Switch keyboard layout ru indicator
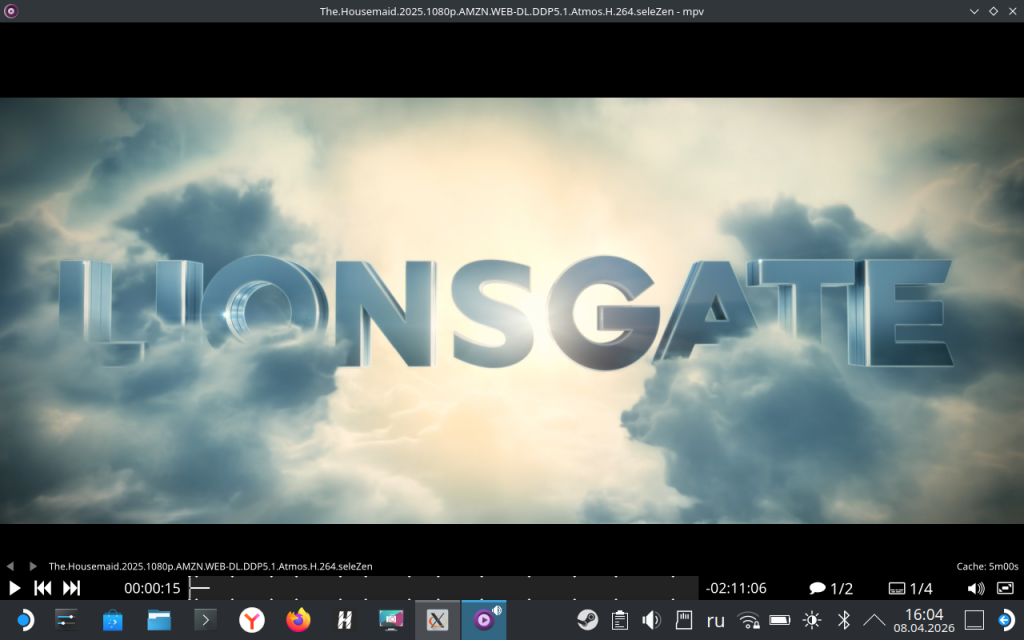1024x640 pixels. pyautogui.click(x=715, y=620)
